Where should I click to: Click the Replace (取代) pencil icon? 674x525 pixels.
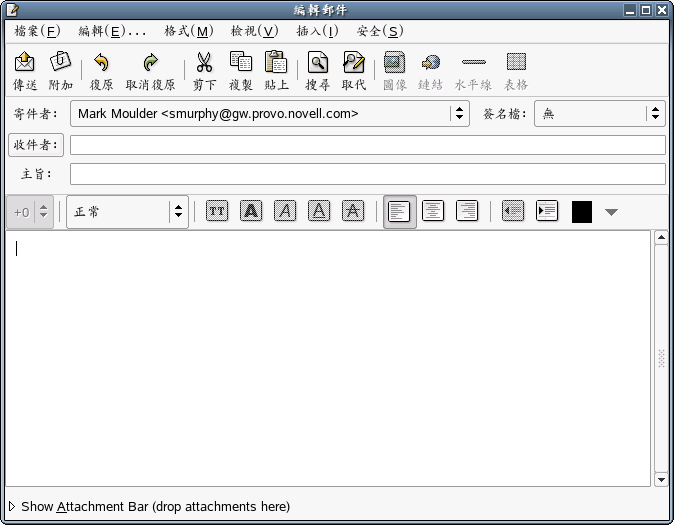coord(354,62)
